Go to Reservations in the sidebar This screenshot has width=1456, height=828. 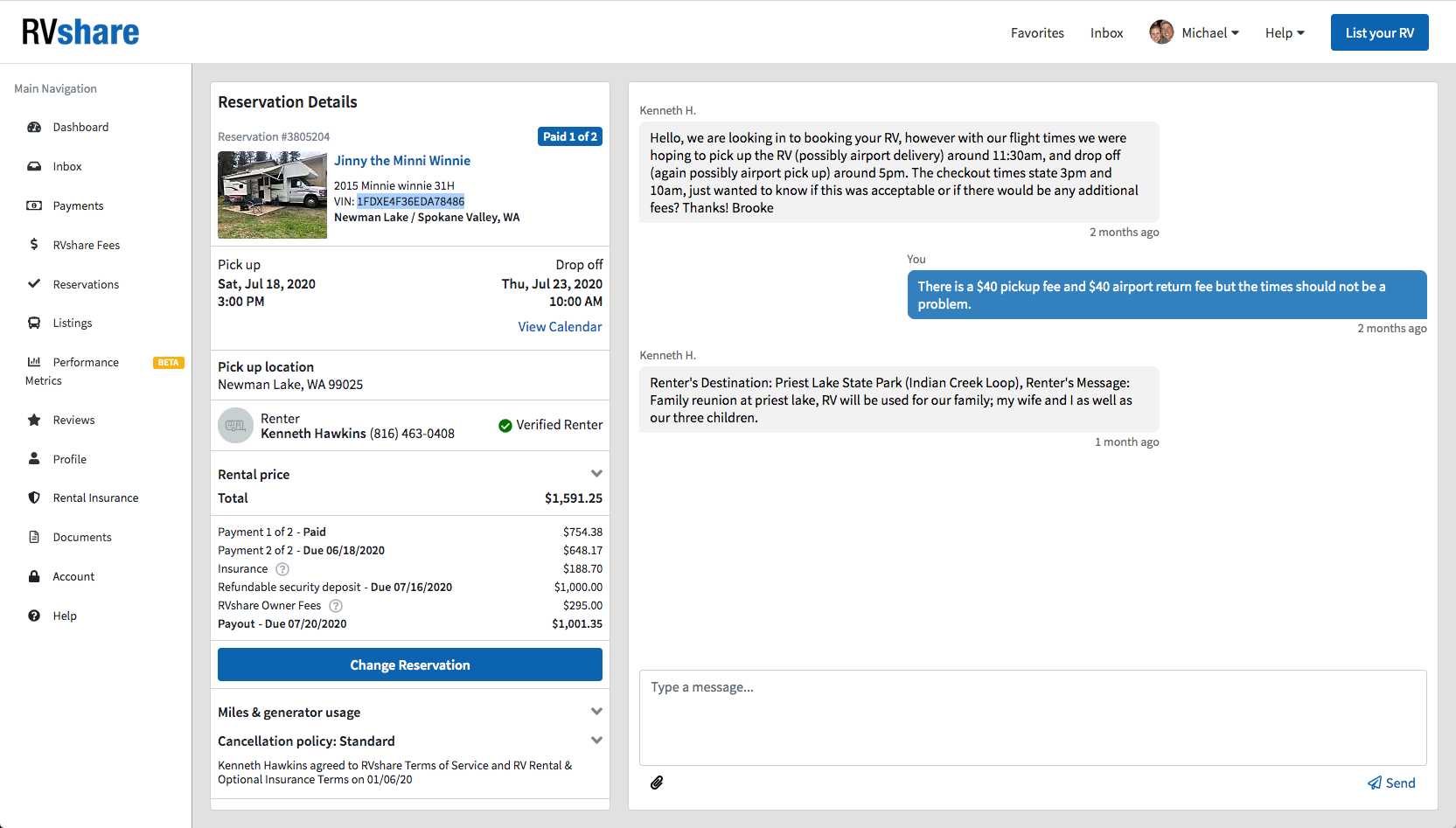click(x=86, y=284)
